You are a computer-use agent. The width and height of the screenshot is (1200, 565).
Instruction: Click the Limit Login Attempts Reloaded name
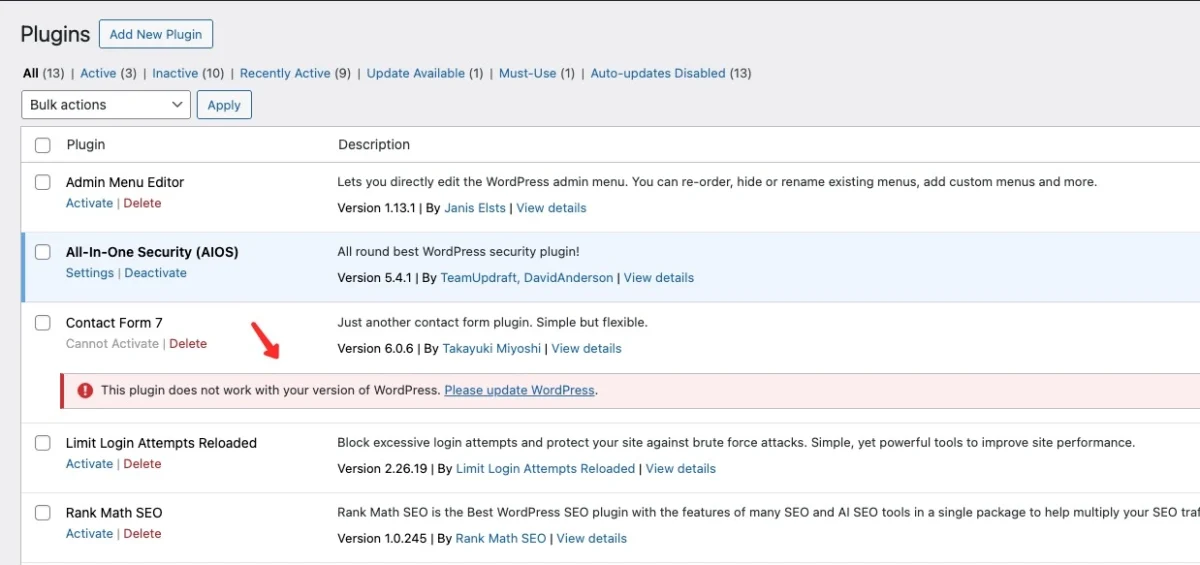pyautogui.click(x=161, y=442)
